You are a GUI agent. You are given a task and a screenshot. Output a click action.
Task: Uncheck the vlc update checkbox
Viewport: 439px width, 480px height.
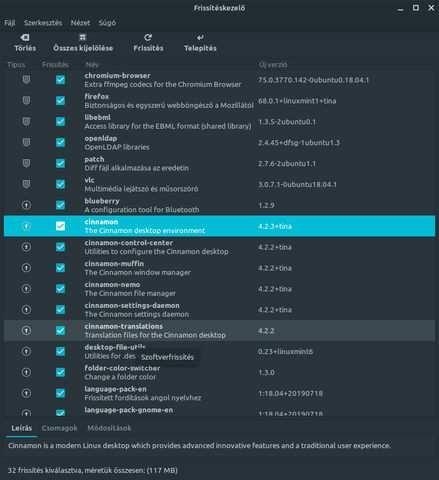click(60, 184)
